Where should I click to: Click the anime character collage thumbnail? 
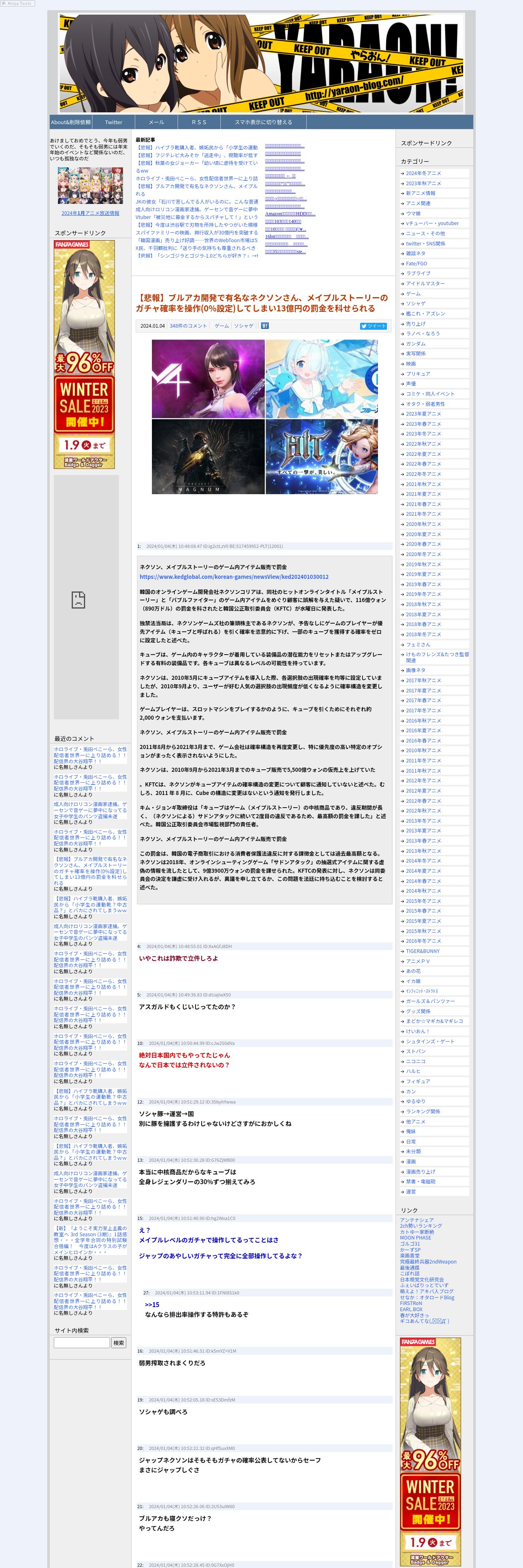[x=90, y=186]
